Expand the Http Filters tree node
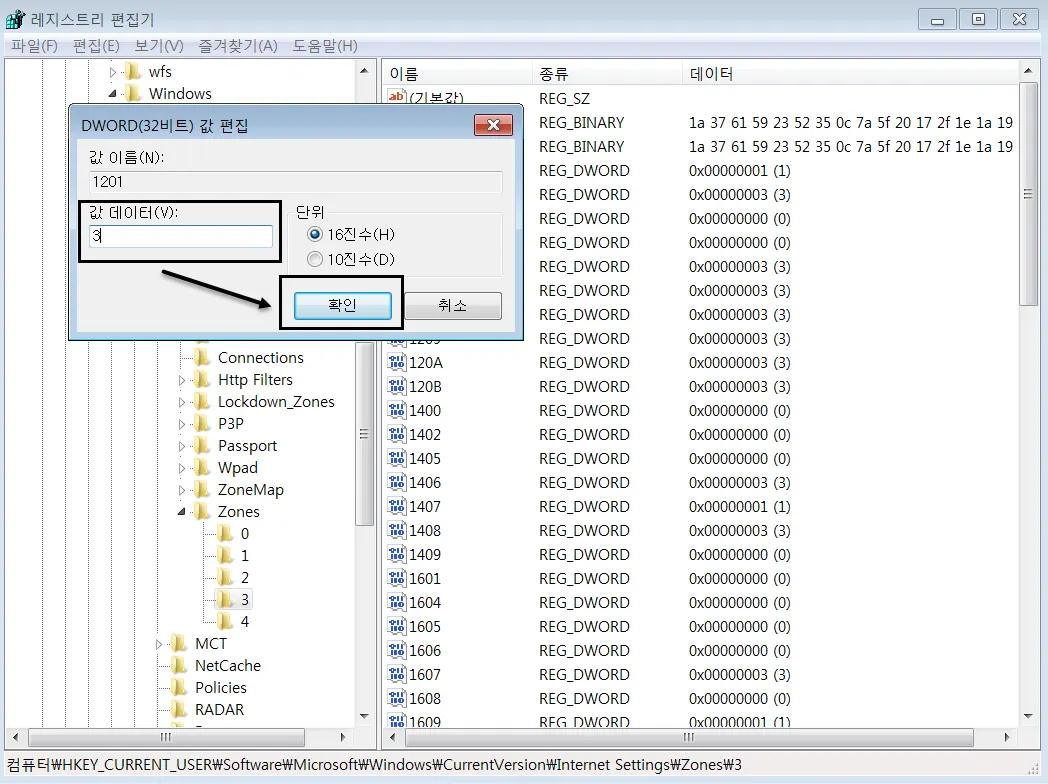This screenshot has width=1048, height=784. pos(182,380)
